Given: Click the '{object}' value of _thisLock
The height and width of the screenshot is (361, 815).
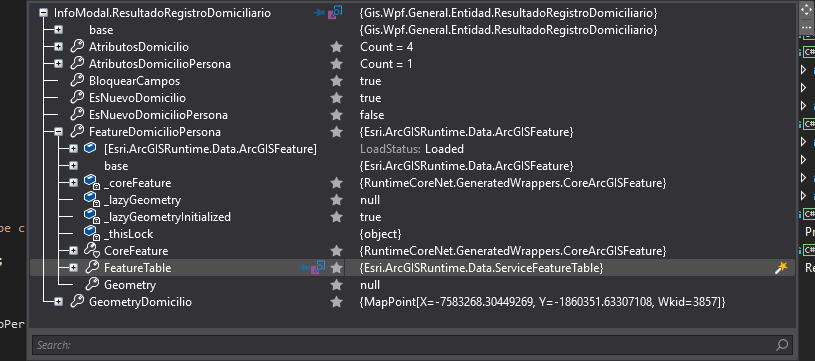Looking at the screenshot, I should tap(380, 234).
